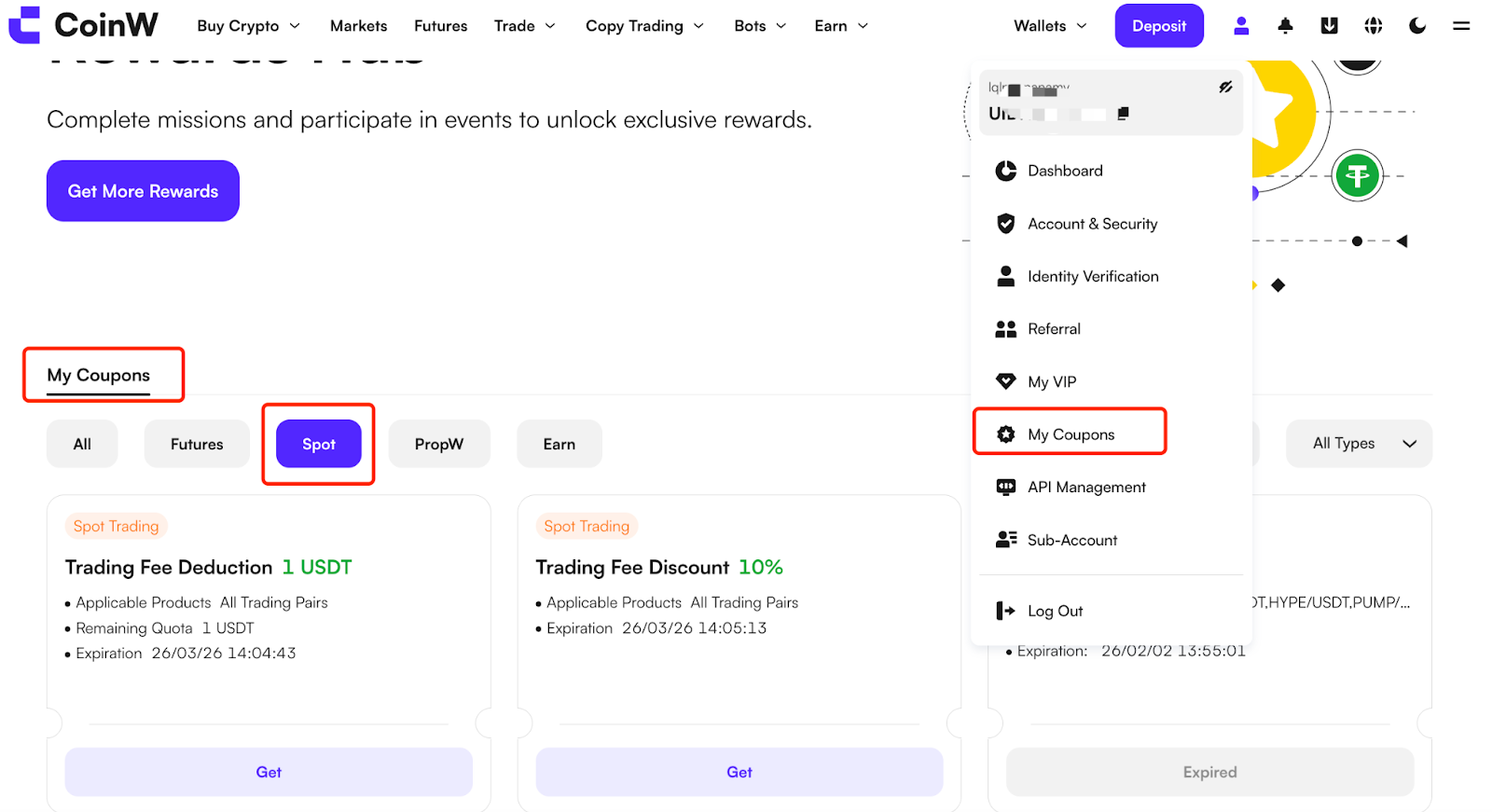The image size is (1492, 812).
Task: Click the Get More Rewards button
Action: tap(143, 191)
